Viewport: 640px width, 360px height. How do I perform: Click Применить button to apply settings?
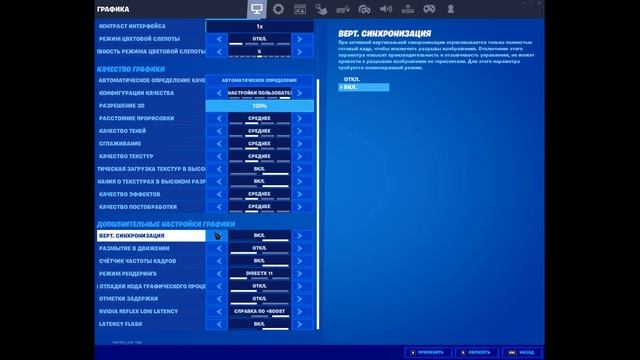428,352
